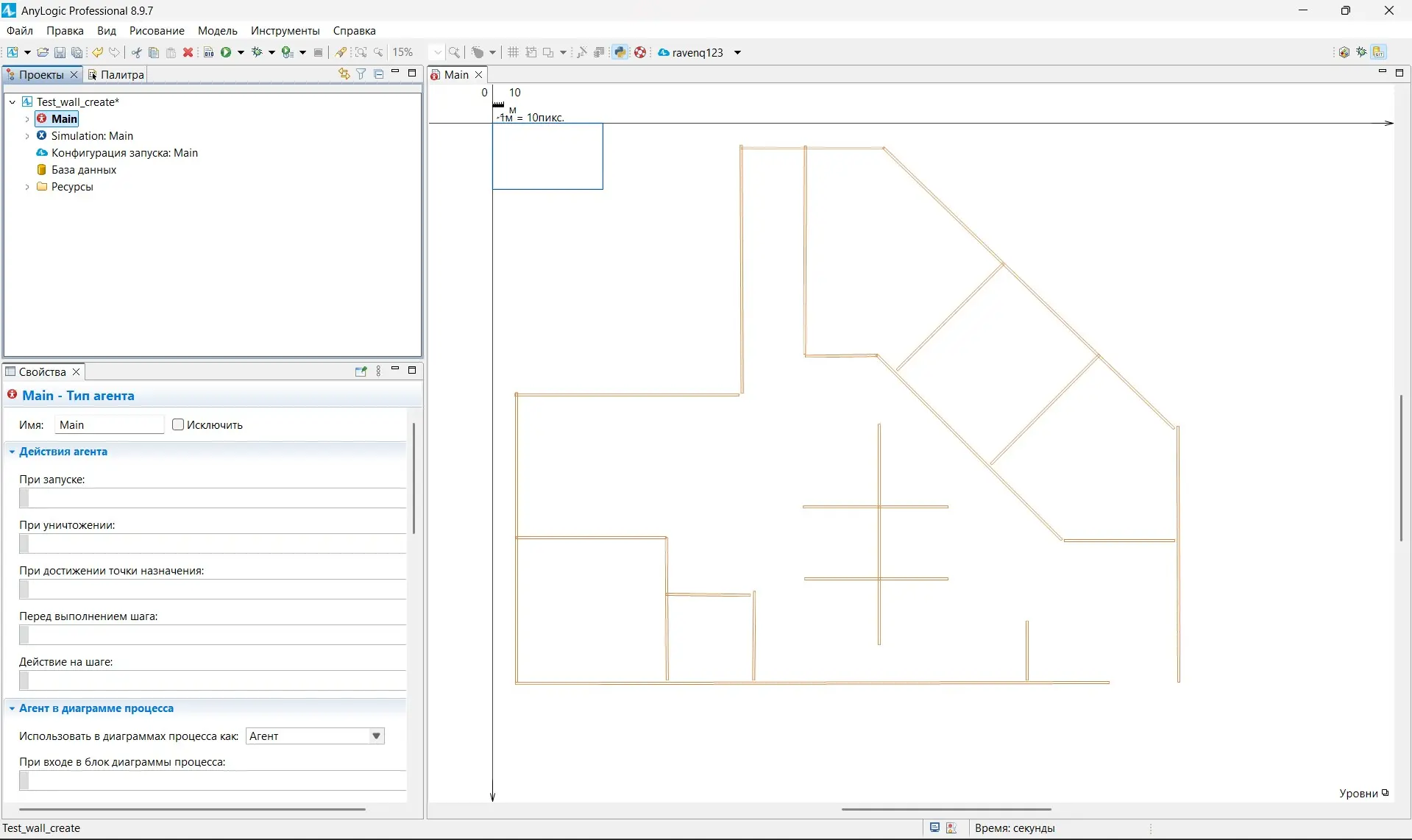Viewport: 1412px width, 840px height.
Task: Click the red Delete icon in toolbar
Action: (188, 52)
